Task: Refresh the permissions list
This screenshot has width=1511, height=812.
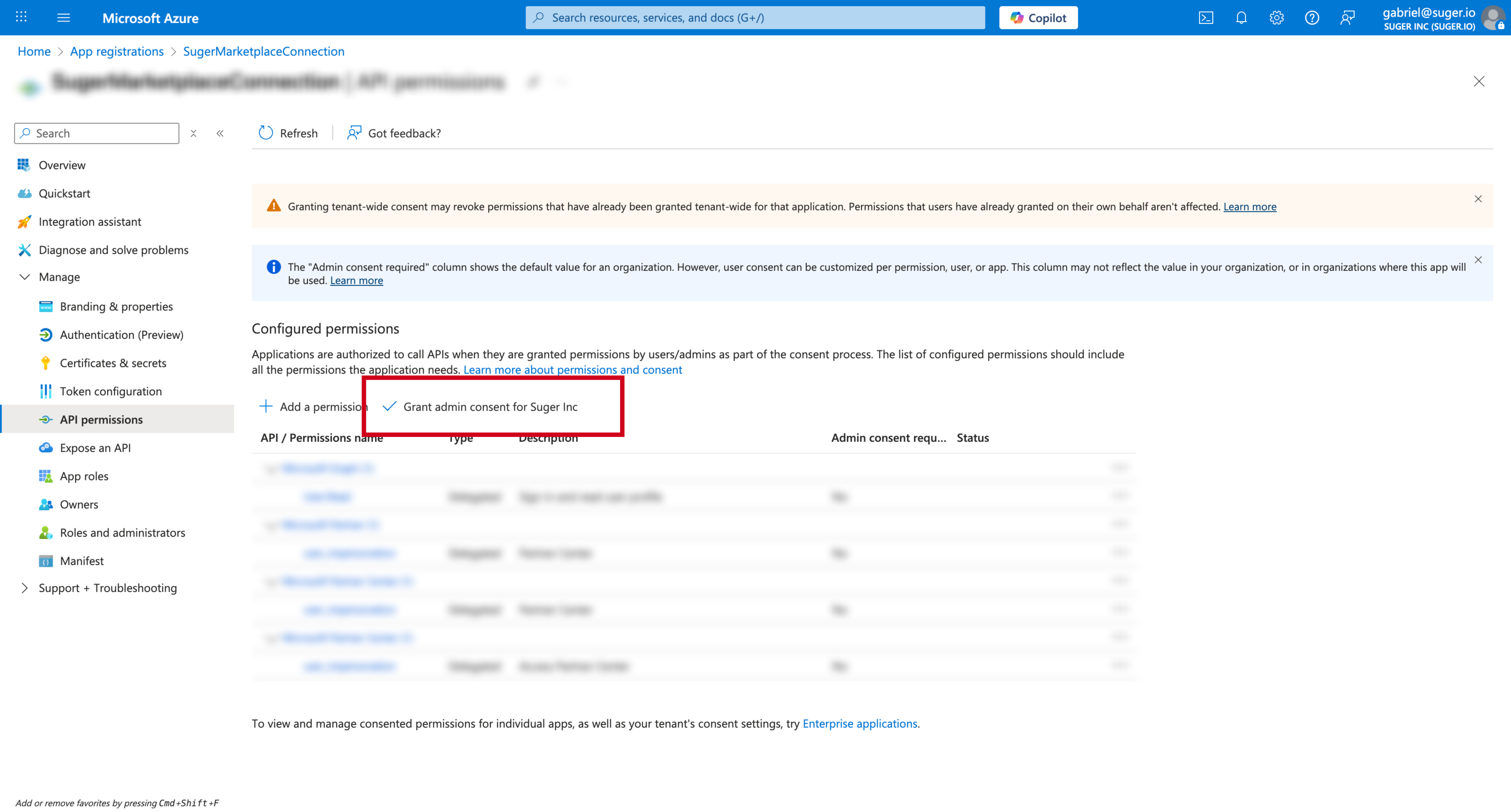Action: 288,133
